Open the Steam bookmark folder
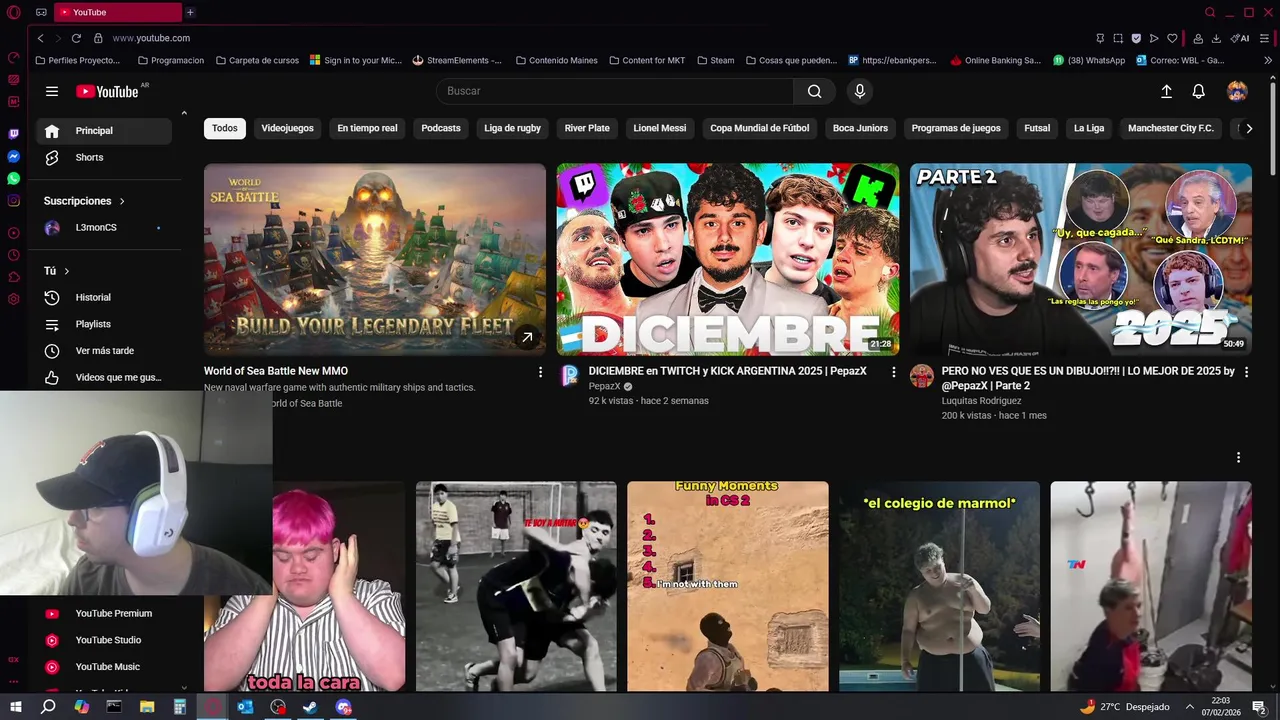 coord(715,60)
